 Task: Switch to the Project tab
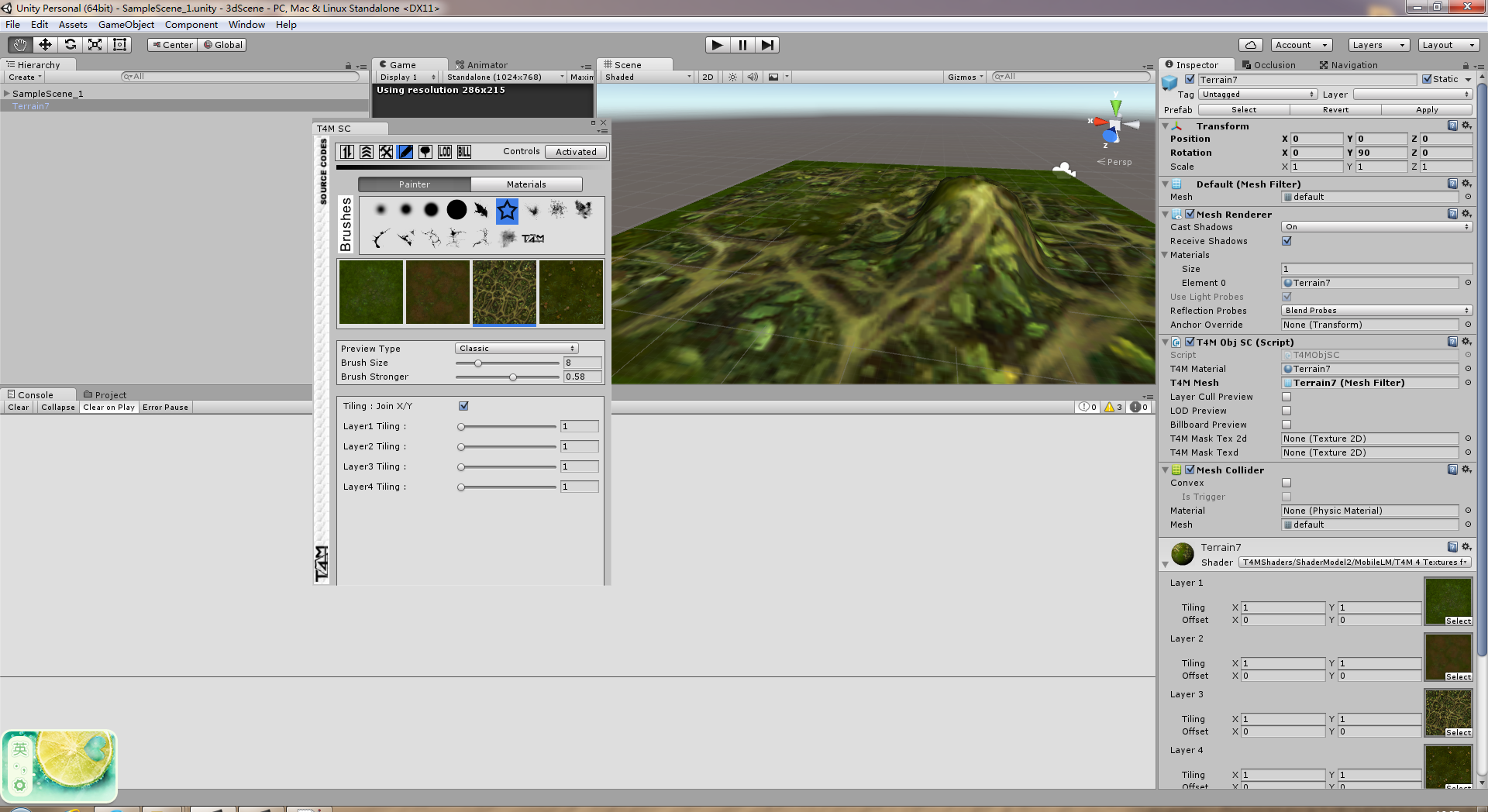tap(105, 394)
